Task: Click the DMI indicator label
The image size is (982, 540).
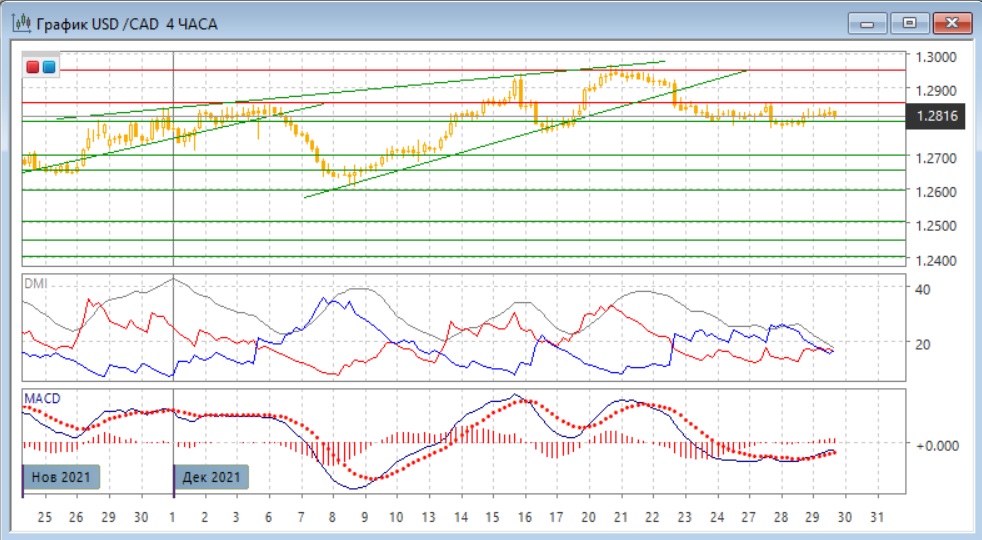Action: coord(35,283)
